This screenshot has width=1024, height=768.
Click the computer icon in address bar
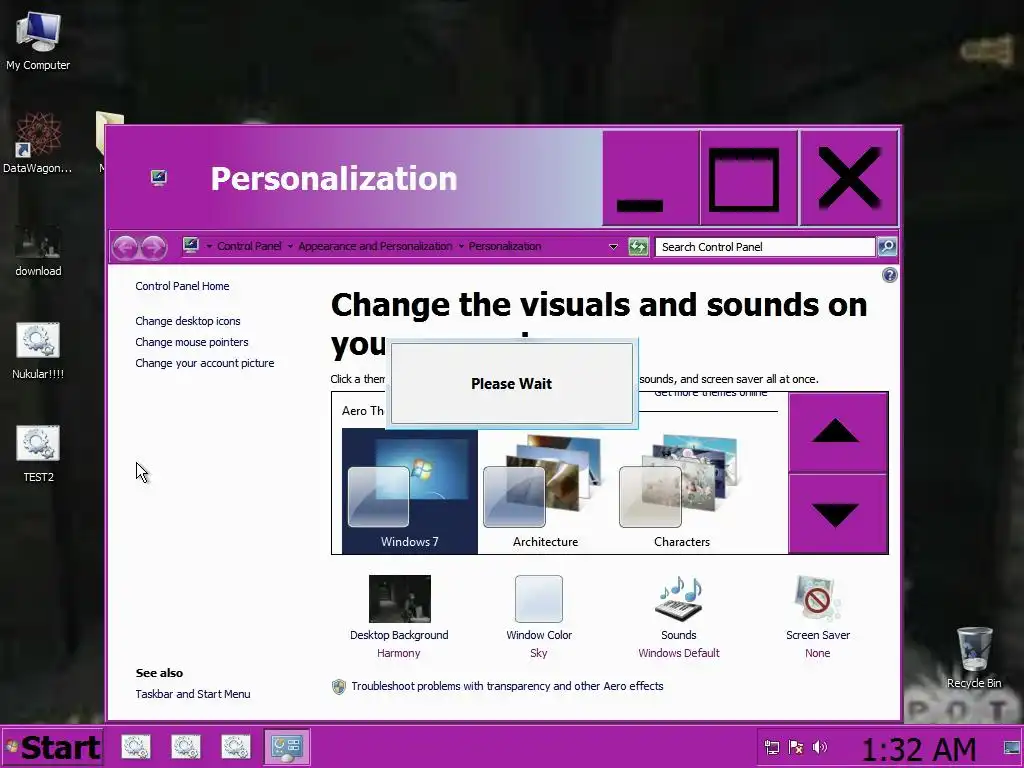click(191, 246)
